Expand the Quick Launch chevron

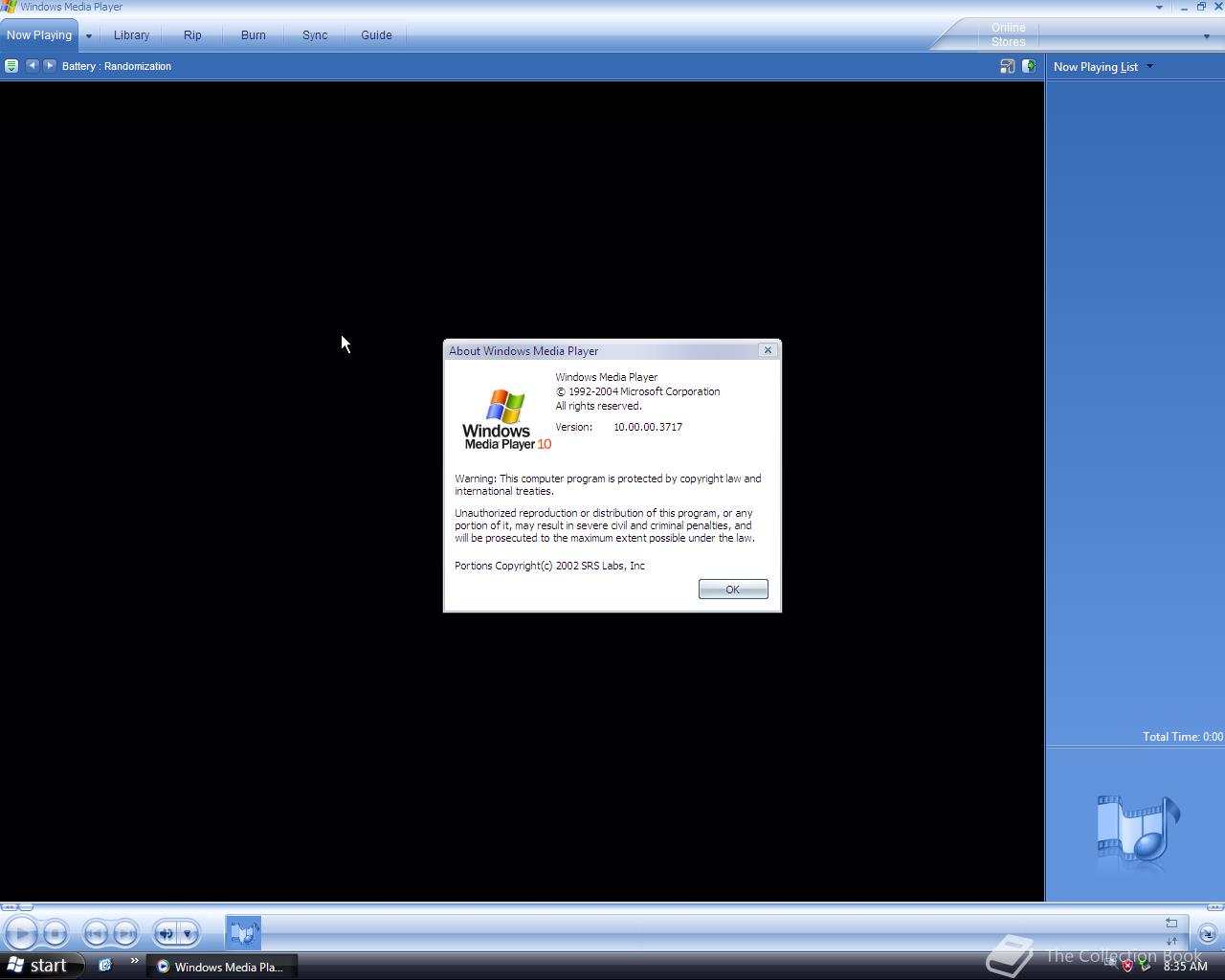click(x=134, y=961)
